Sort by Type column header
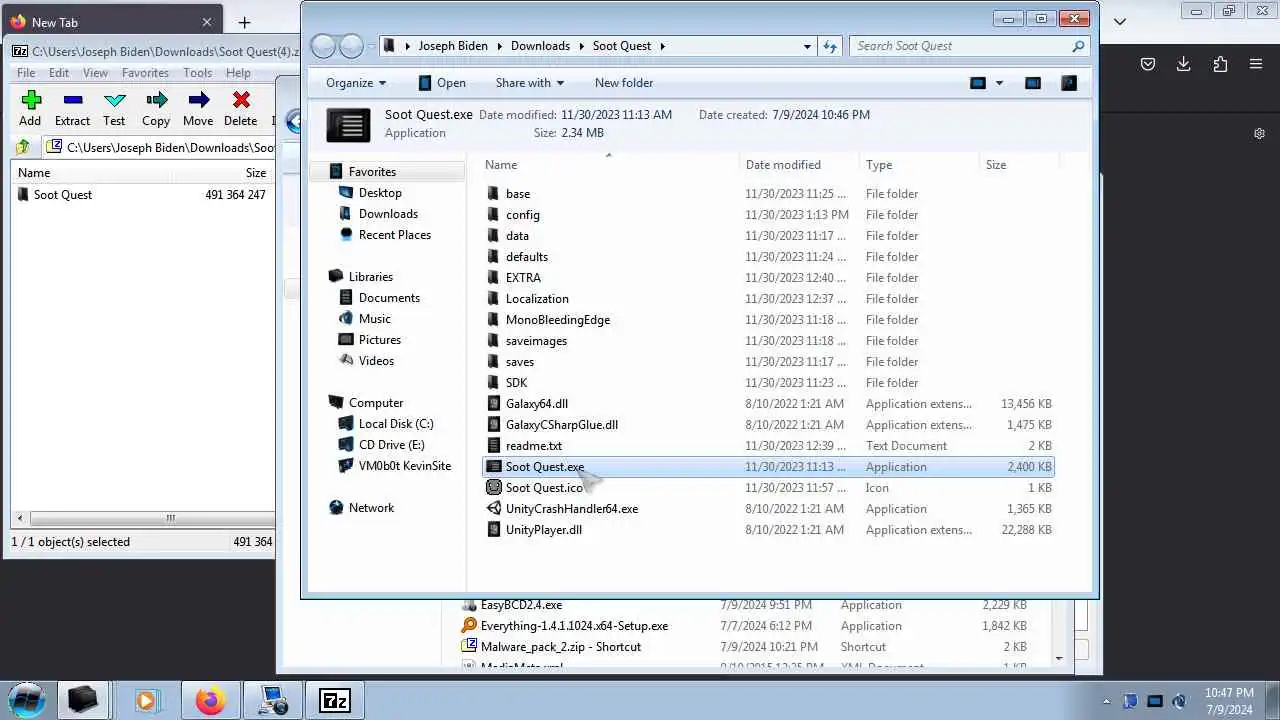This screenshot has height=720, width=1280. coord(879,165)
